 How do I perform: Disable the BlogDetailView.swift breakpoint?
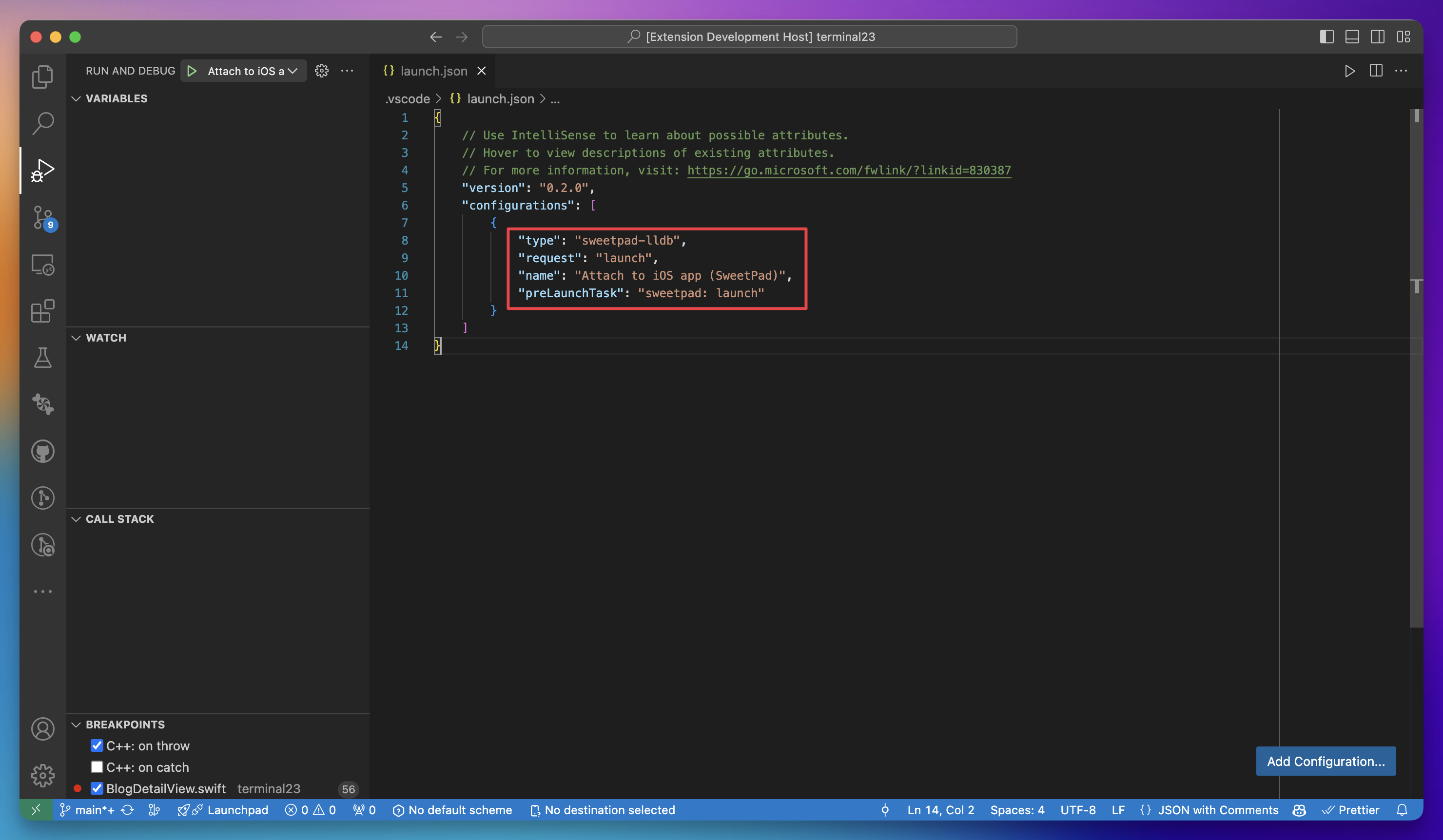coord(97,788)
